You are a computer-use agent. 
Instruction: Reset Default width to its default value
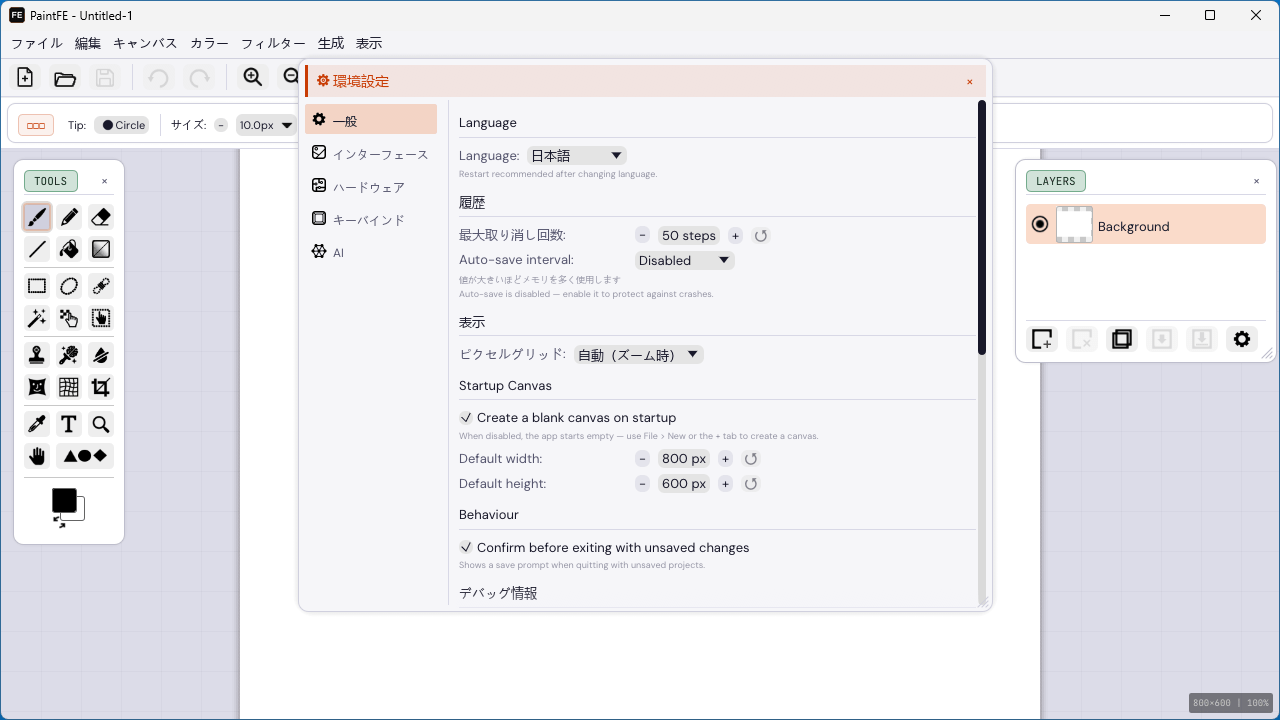751,459
